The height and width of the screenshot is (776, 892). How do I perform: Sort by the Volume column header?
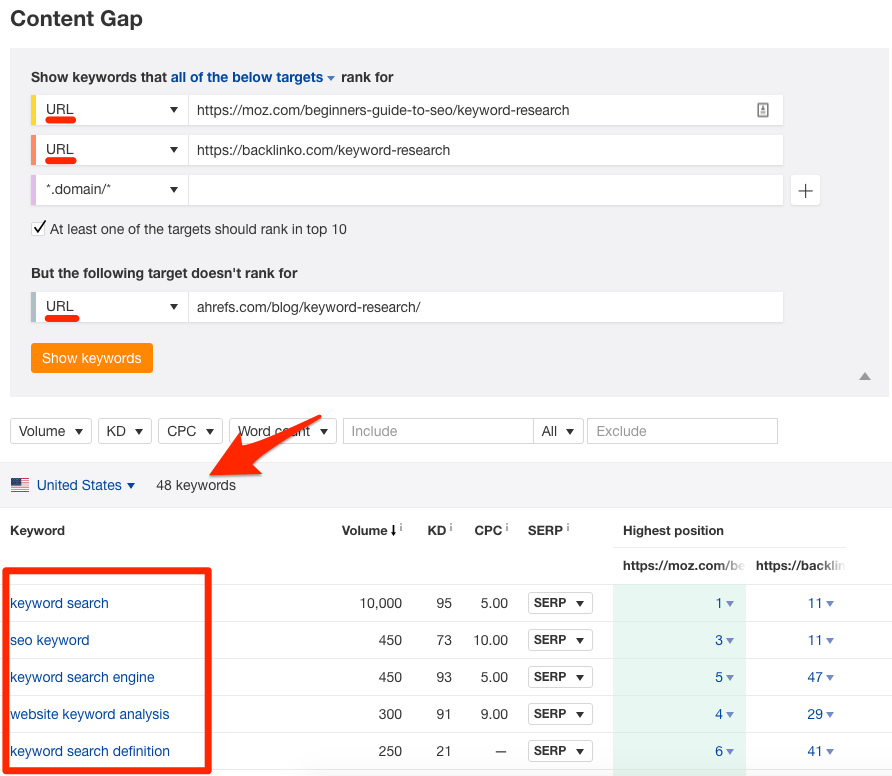[369, 530]
